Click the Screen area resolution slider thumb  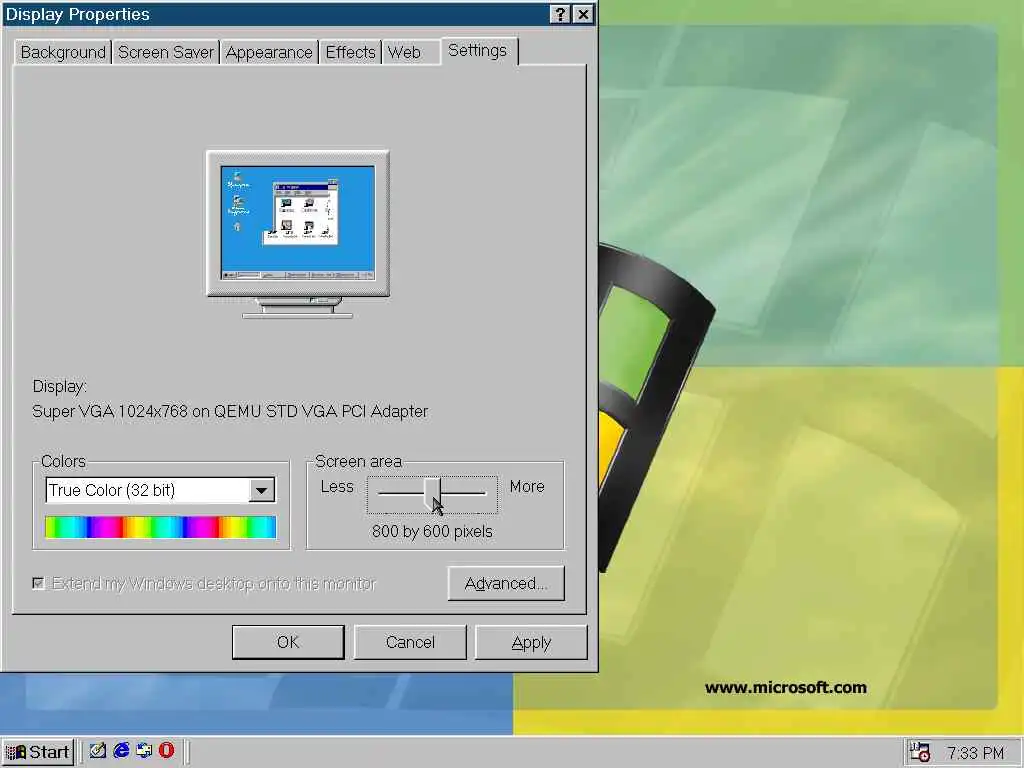432,494
